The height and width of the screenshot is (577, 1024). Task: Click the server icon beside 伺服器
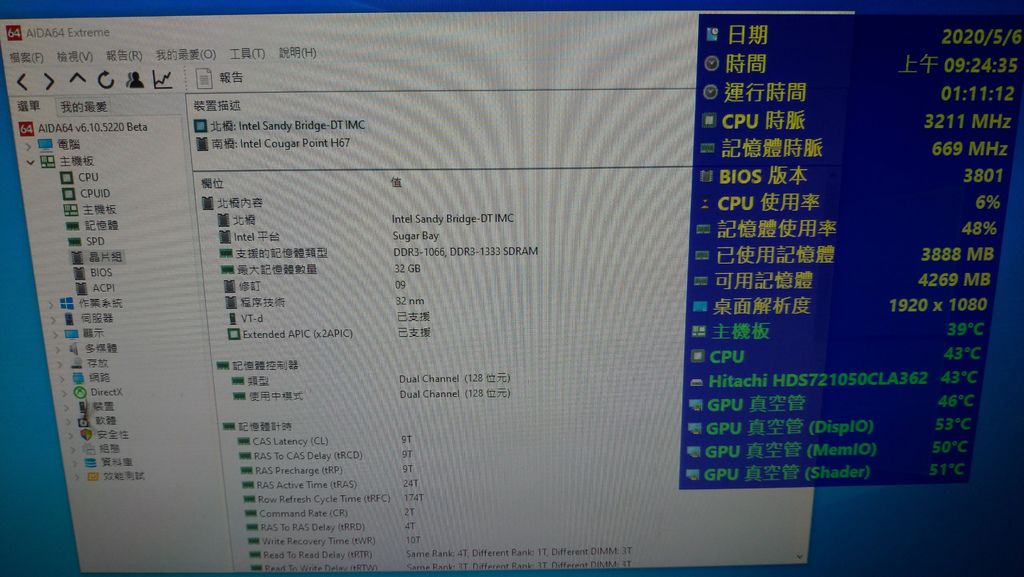pos(69,319)
